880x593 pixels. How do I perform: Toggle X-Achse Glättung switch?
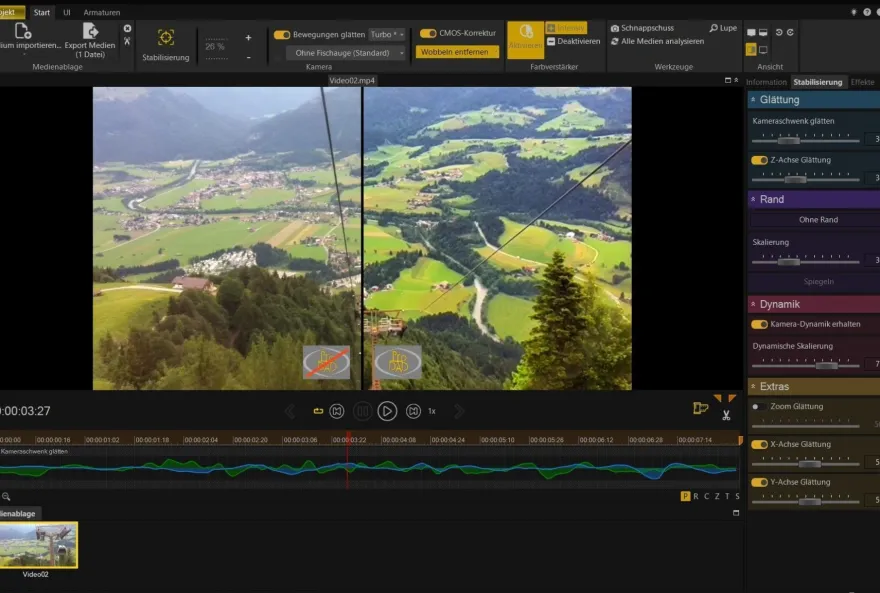pos(759,444)
